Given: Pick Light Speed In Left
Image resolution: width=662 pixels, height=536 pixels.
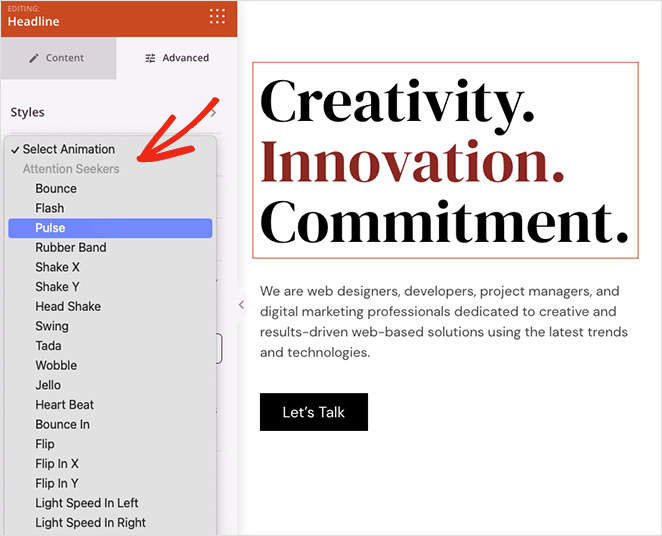Looking at the screenshot, I should click(x=110, y=503).
